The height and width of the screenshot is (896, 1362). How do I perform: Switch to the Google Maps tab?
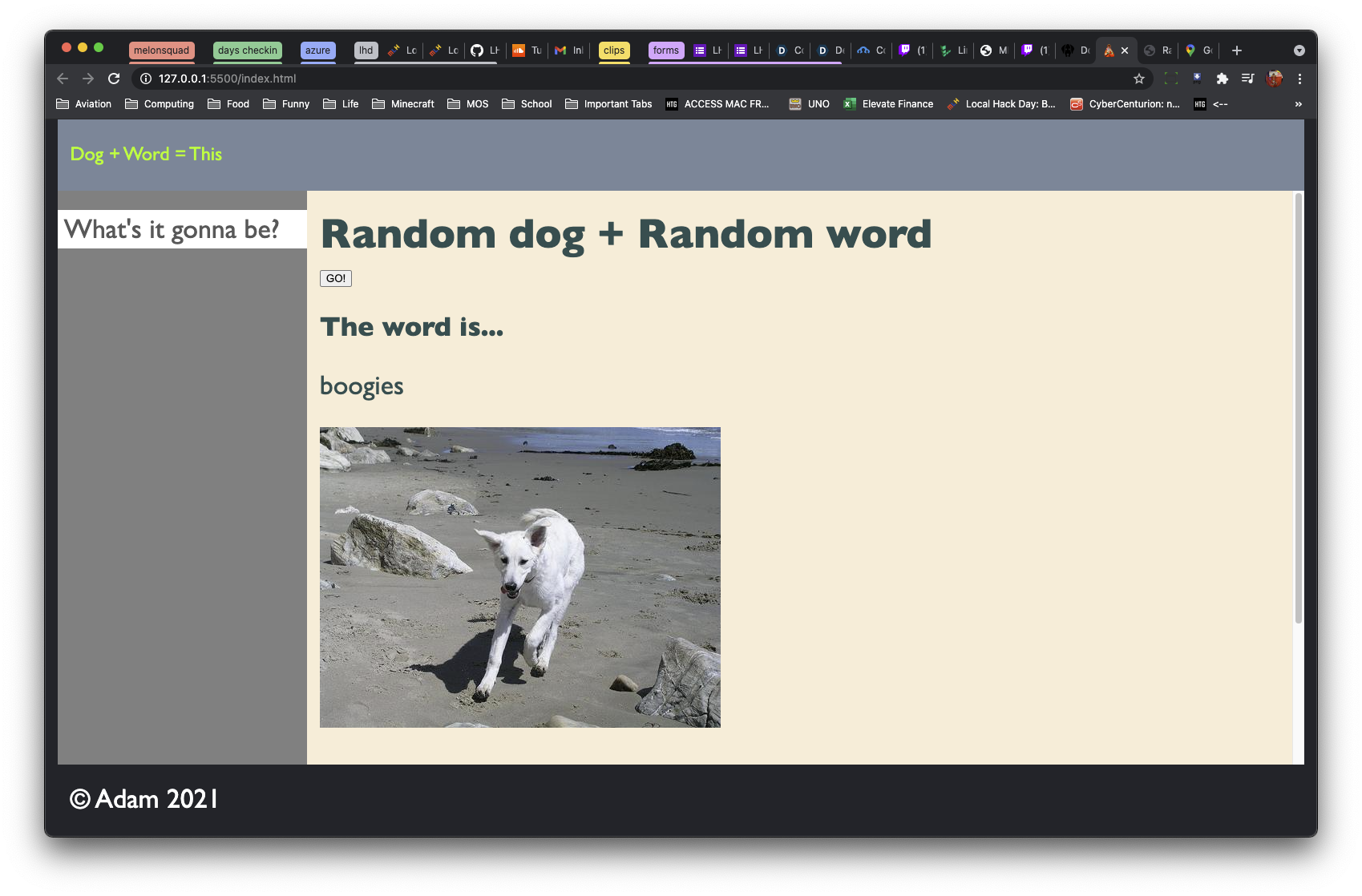[1198, 50]
